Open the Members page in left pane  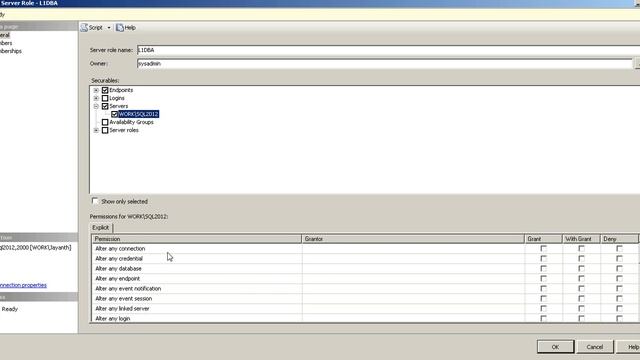click(6, 43)
